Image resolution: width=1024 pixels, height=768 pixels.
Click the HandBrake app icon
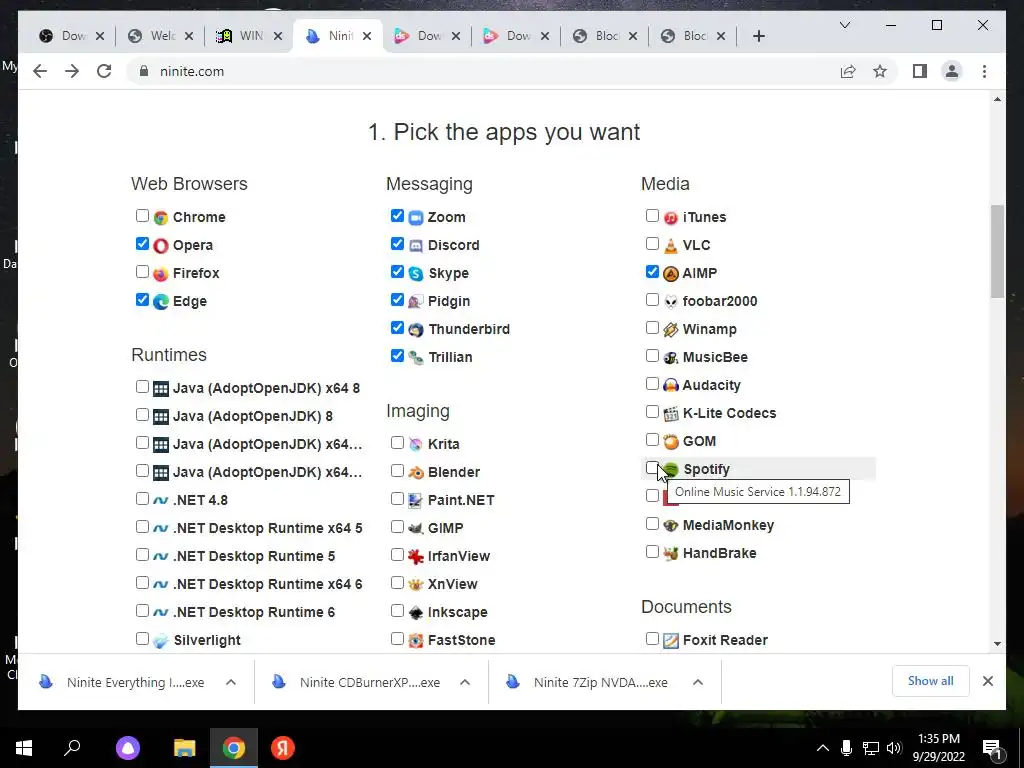coord(671,554)
